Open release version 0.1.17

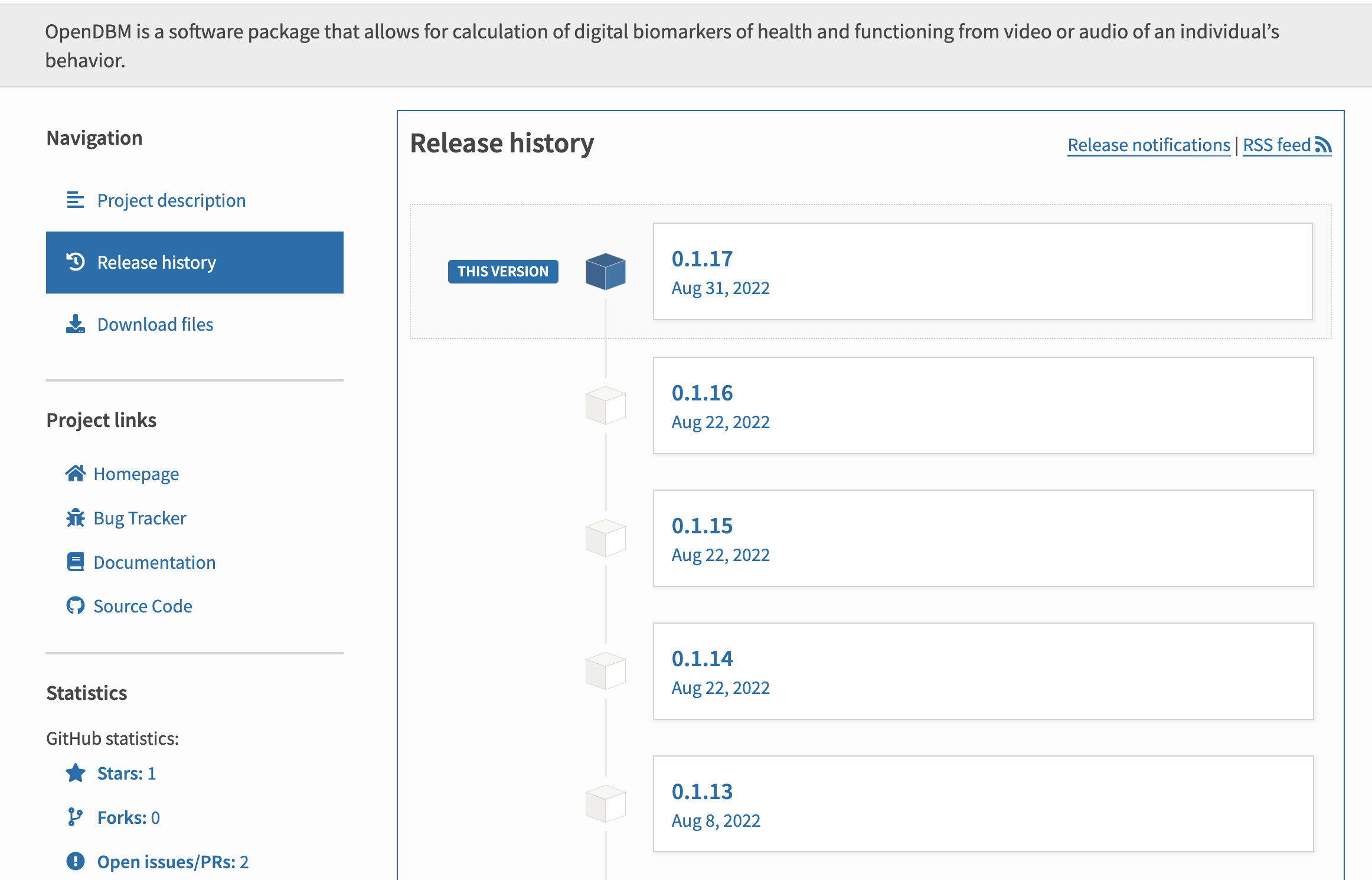[x=983, y=272]
